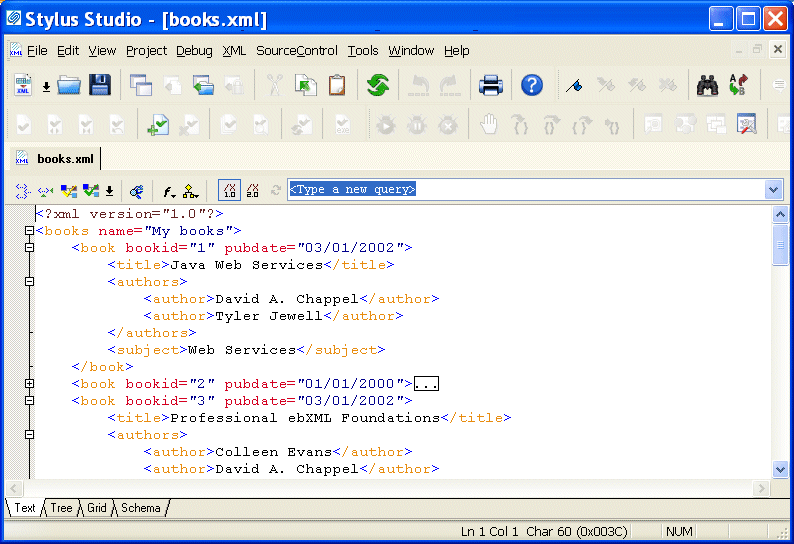Click the green Refresh arrows icon
The width and height of the screenshot is (794, 544).
point(377,86)
